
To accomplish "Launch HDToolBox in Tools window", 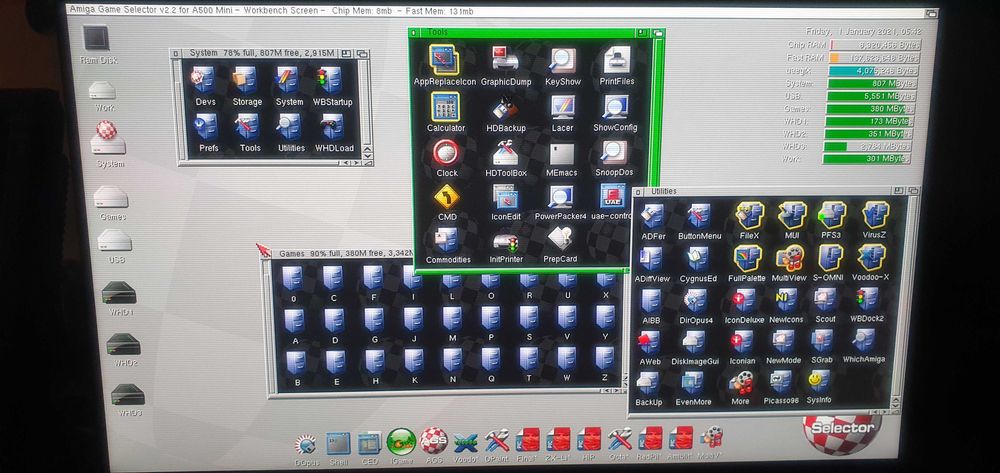I will point(505,152).
